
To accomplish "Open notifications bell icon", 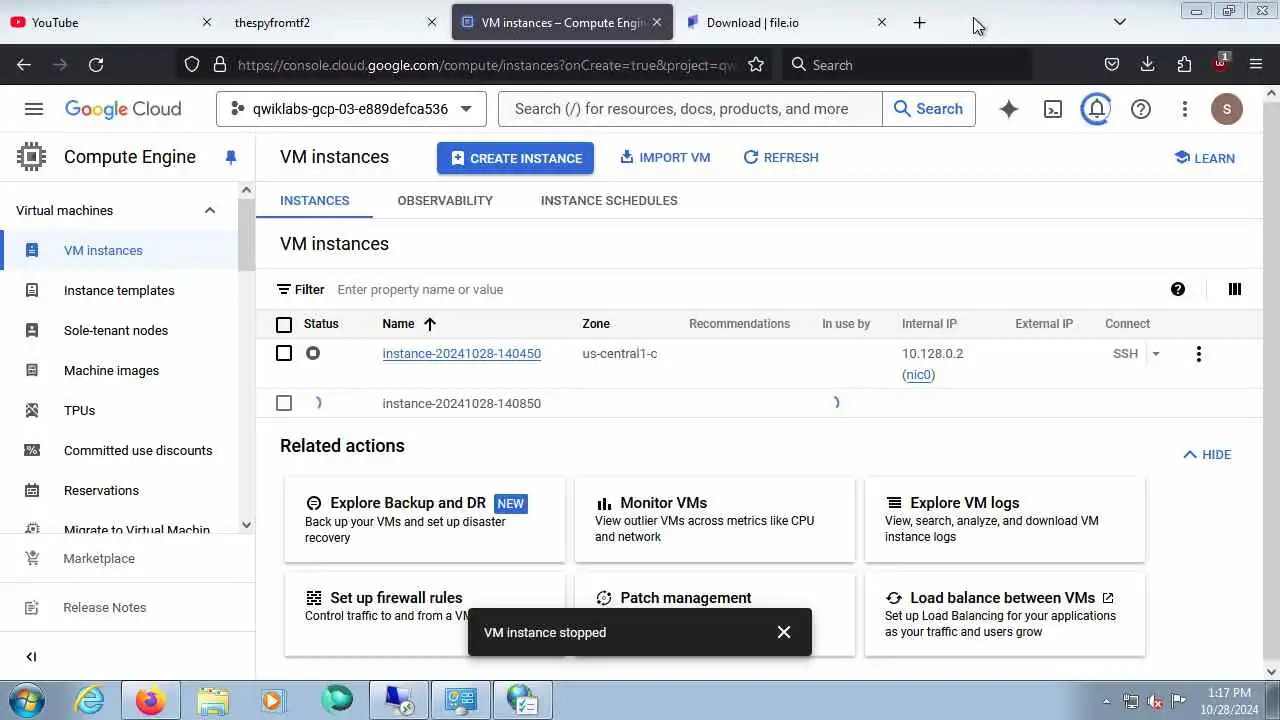I will 1097,109.
